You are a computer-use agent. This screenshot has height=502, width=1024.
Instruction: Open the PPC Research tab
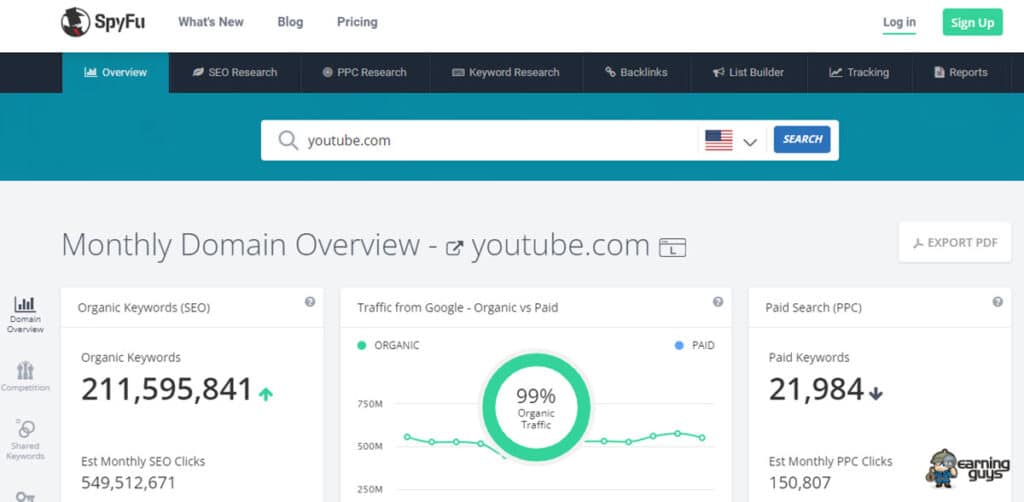tap(364, 72)
